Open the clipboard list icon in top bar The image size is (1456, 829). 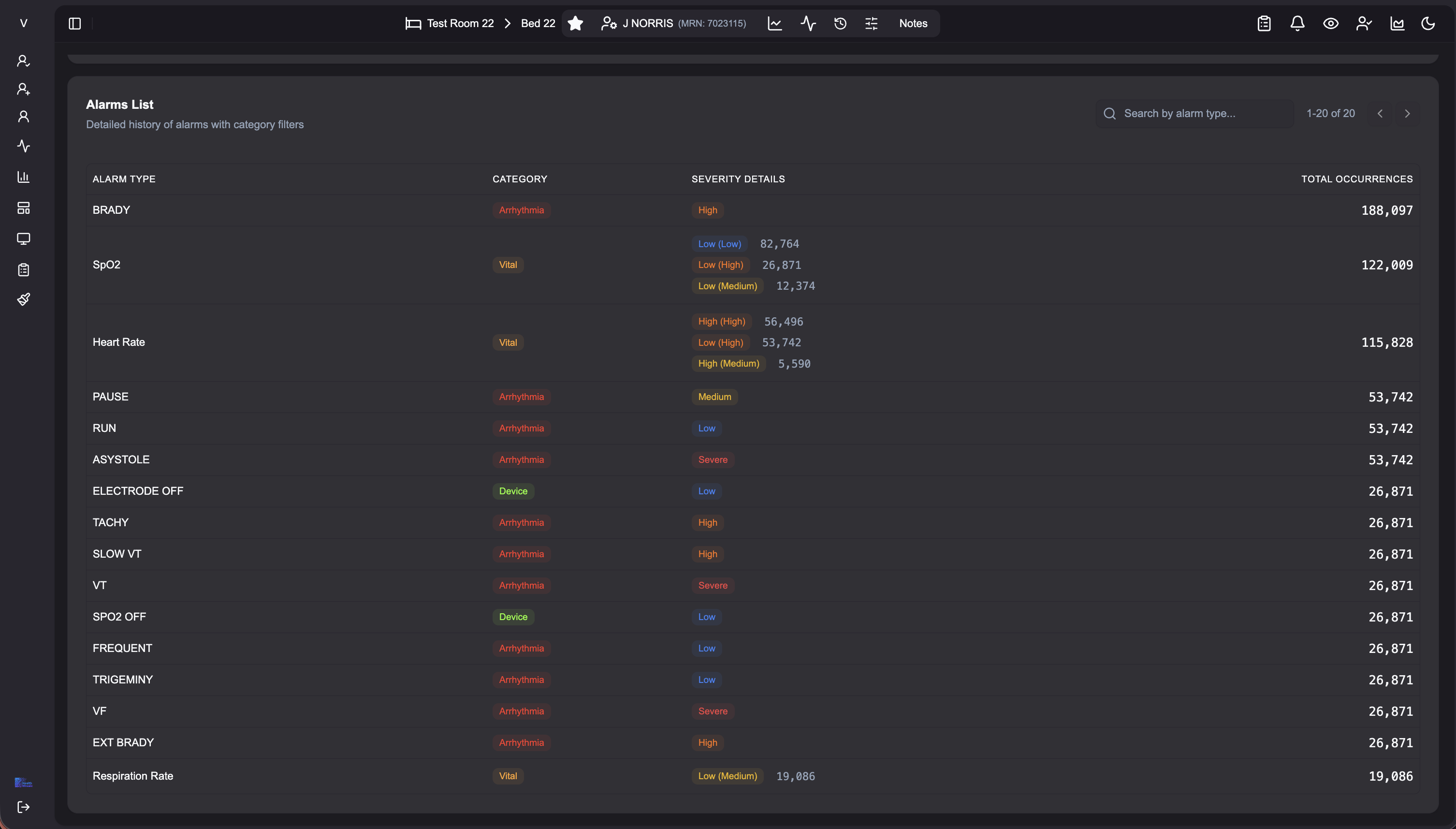point(1264,23)
